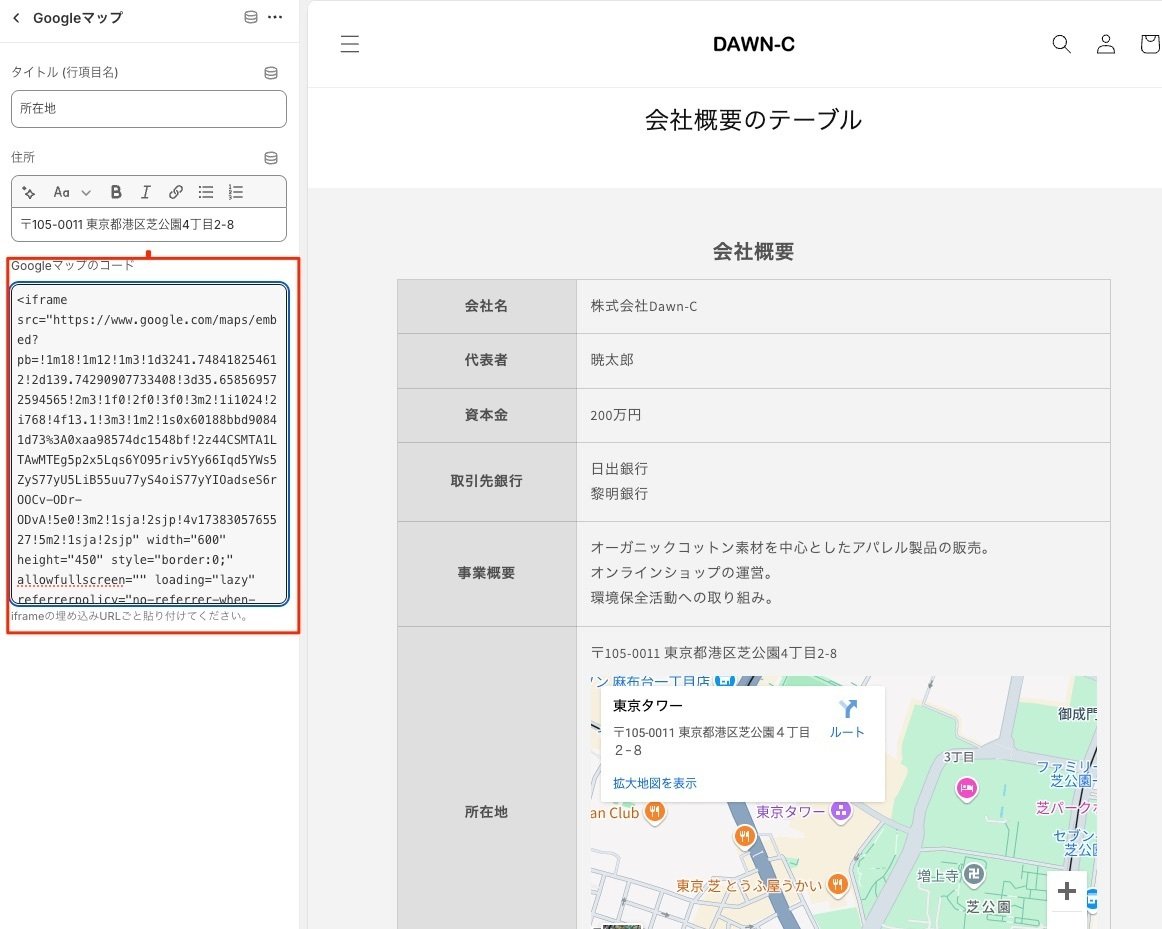
Task: Open the shopping cart icon
Action: click(x=1150, y=44)
